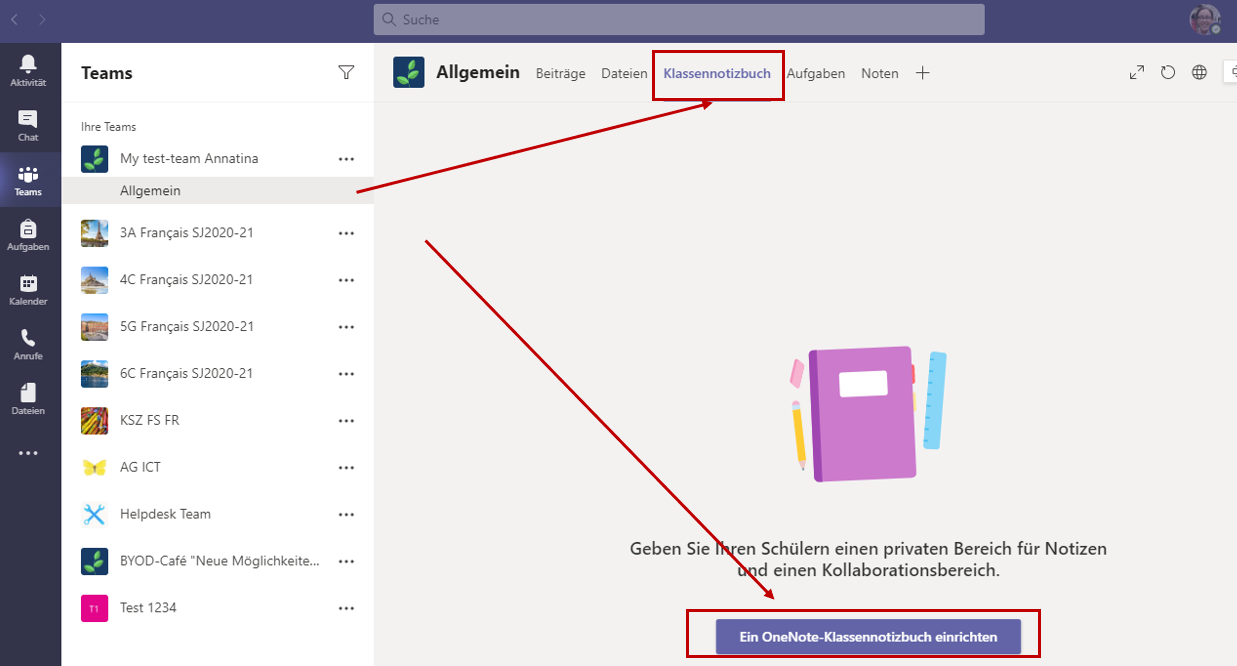Open more options for 3A Français SJ2020-21
Screen dimensions: 1237x666
coord(346,233)
